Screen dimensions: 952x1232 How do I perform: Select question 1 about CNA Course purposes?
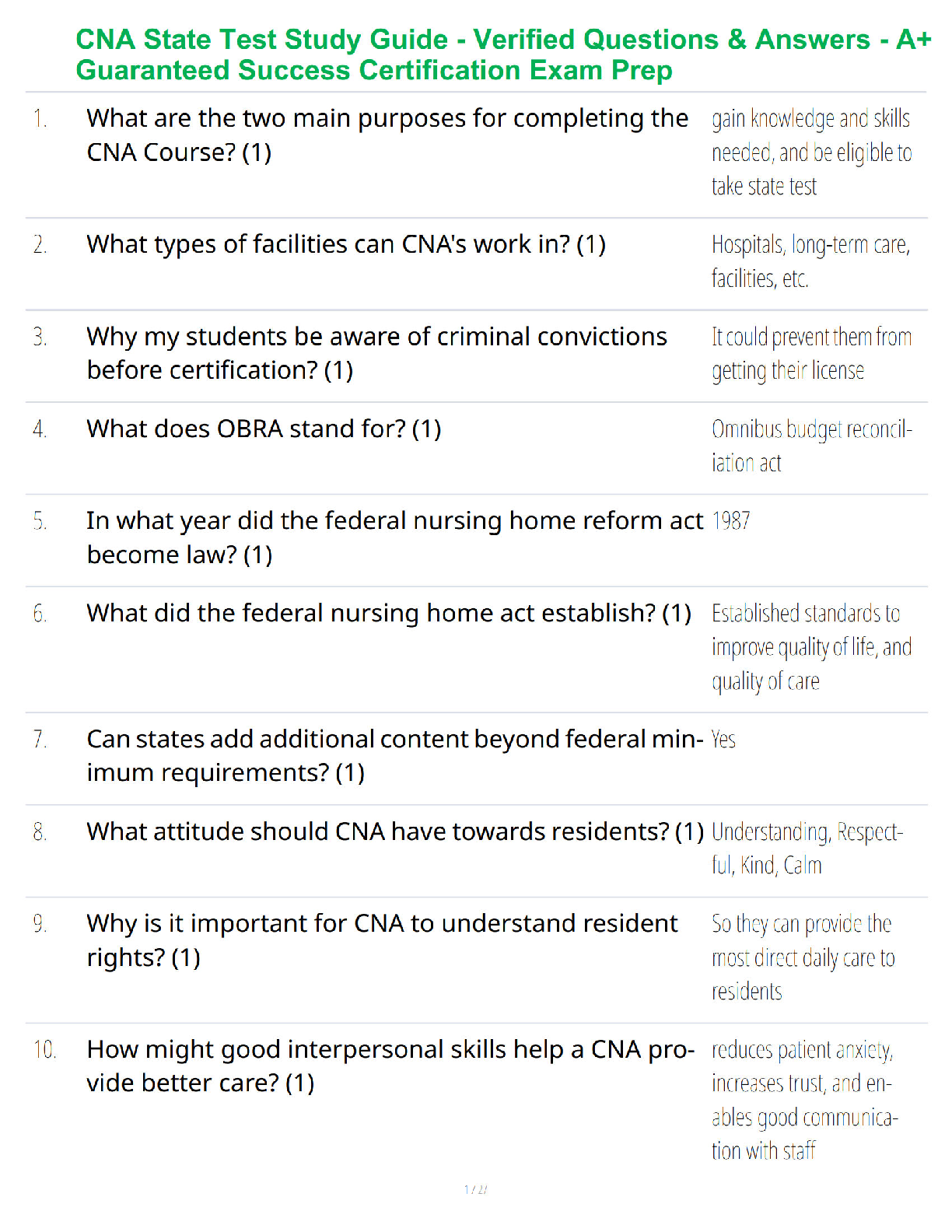tap(387, 135)
